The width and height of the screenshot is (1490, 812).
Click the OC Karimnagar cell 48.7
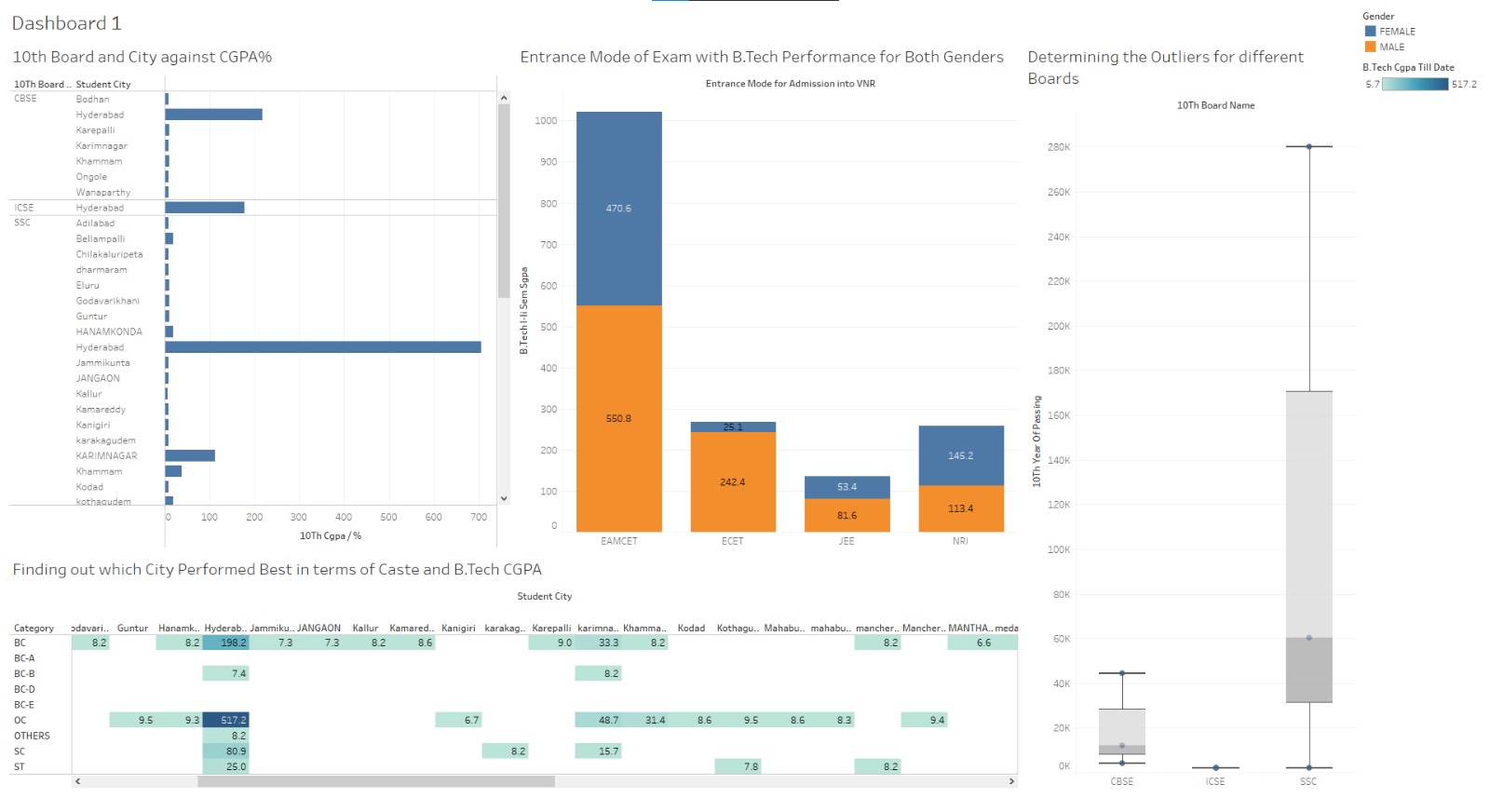pyautogui.click(x=598, y=720)
